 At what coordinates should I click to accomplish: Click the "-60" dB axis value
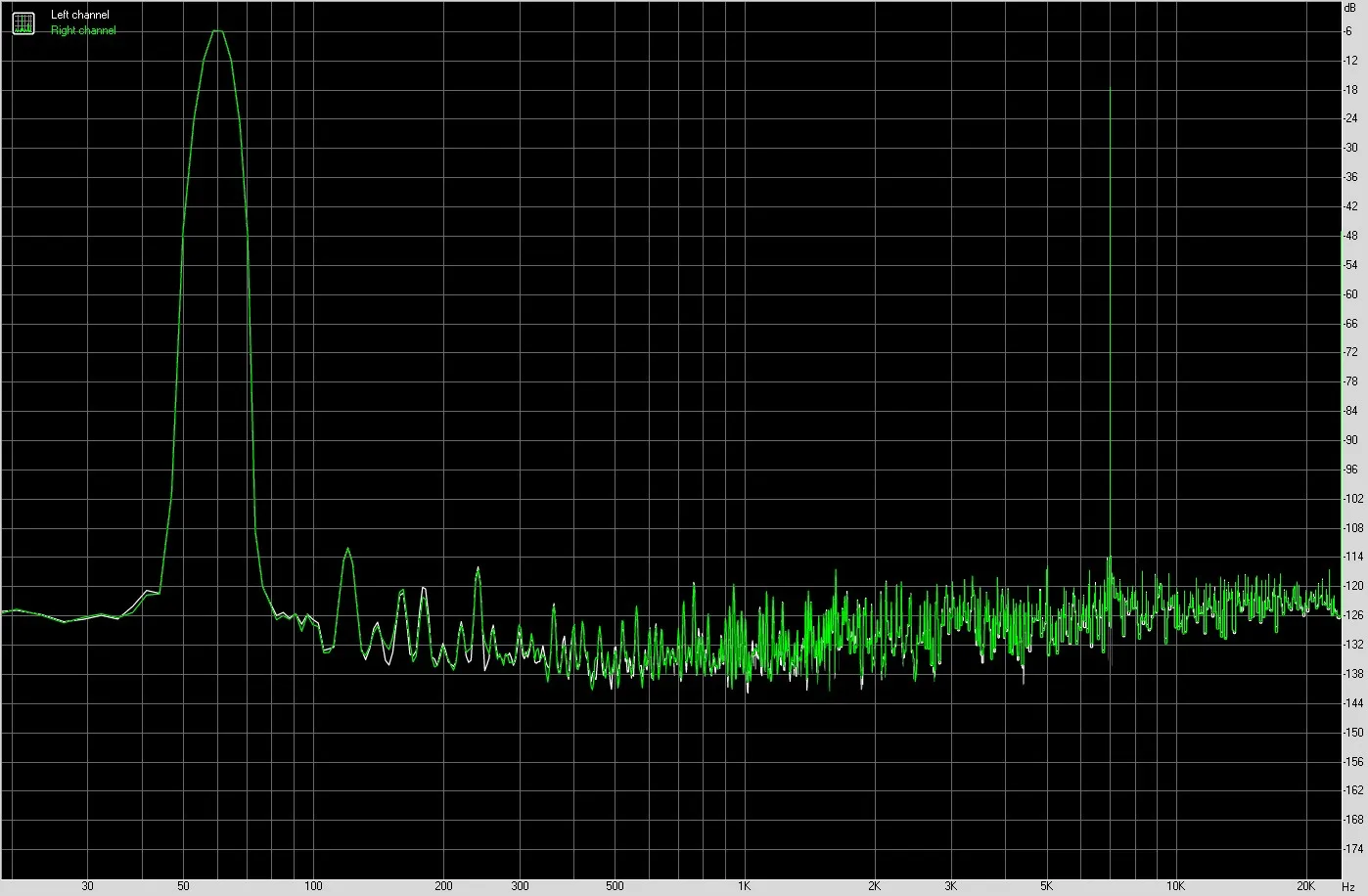pyautogui.click(x=1350, y=294)
